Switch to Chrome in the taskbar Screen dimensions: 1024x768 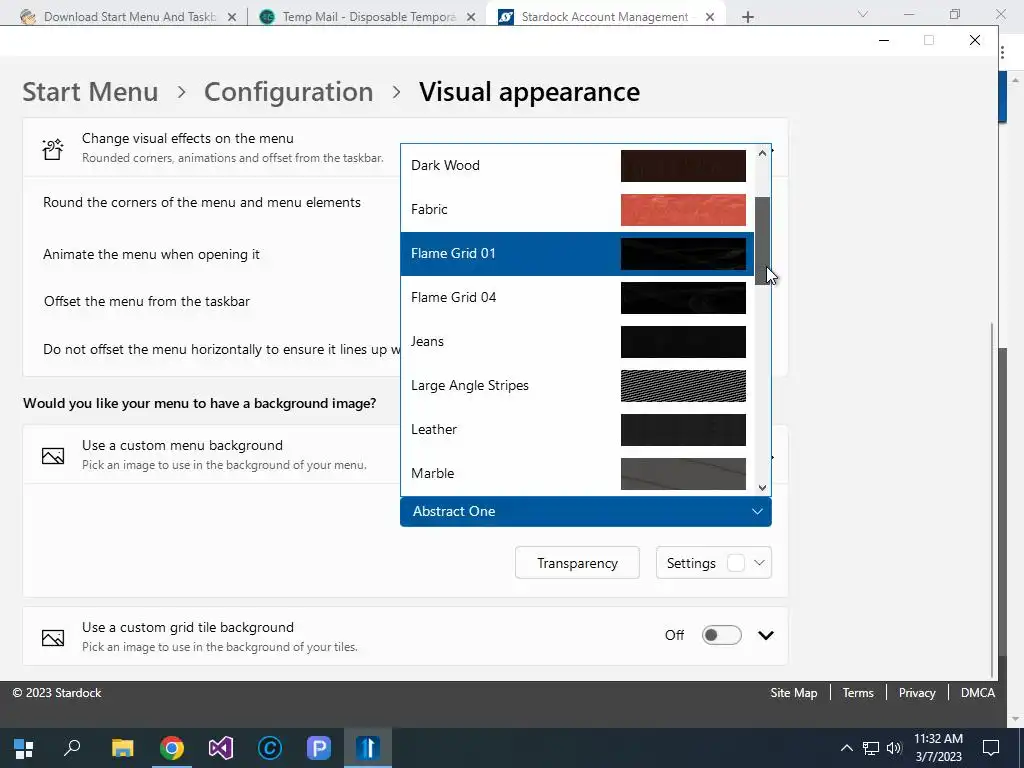tap(172, 748)
